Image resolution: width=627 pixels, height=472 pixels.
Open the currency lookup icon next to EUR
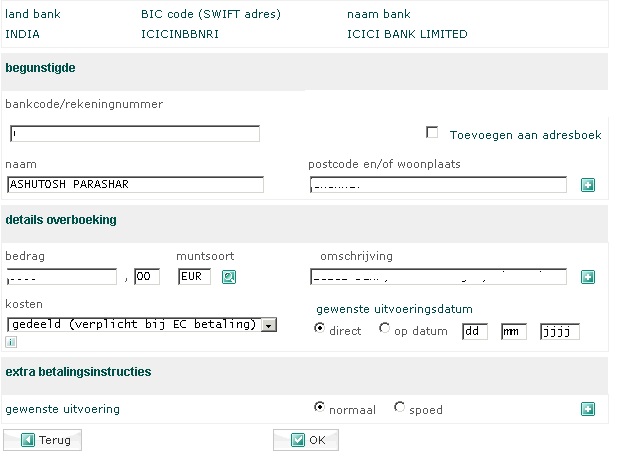(228, 277)
